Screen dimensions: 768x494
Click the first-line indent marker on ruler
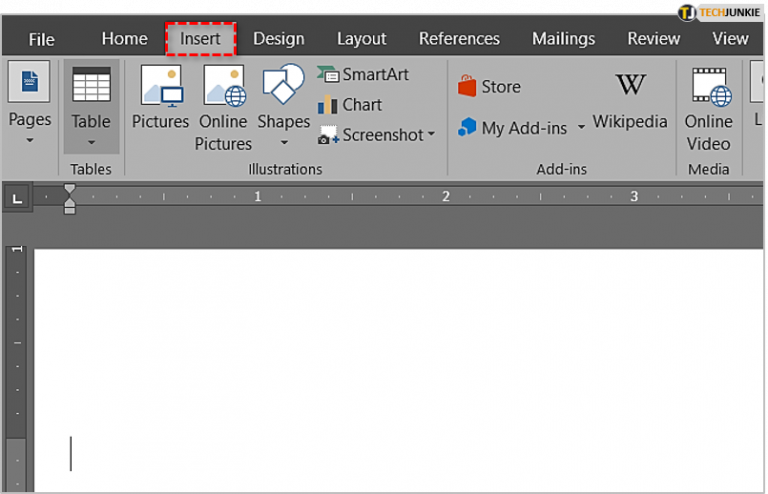(x=69, y=189)
